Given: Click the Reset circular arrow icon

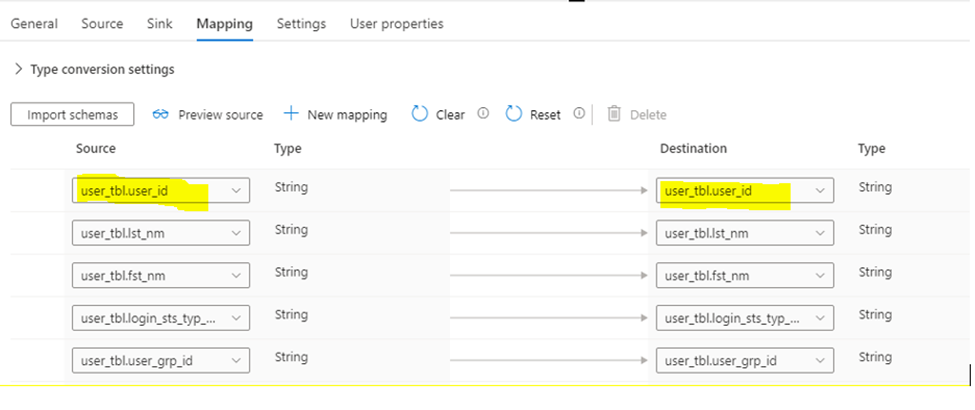Looking at the screenshot, I should (x=514, y=114).
